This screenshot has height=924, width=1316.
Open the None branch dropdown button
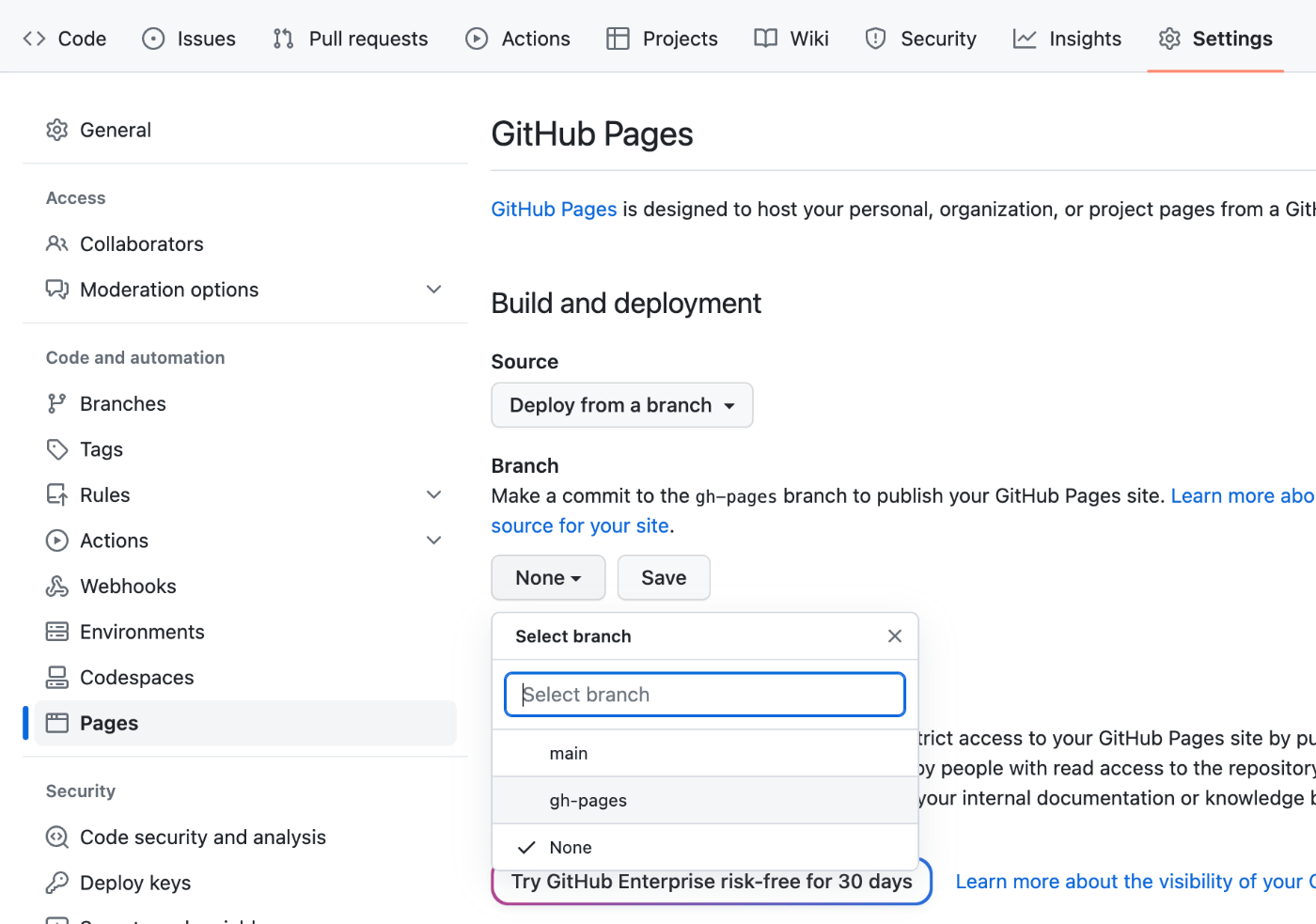tap(548, 578)
